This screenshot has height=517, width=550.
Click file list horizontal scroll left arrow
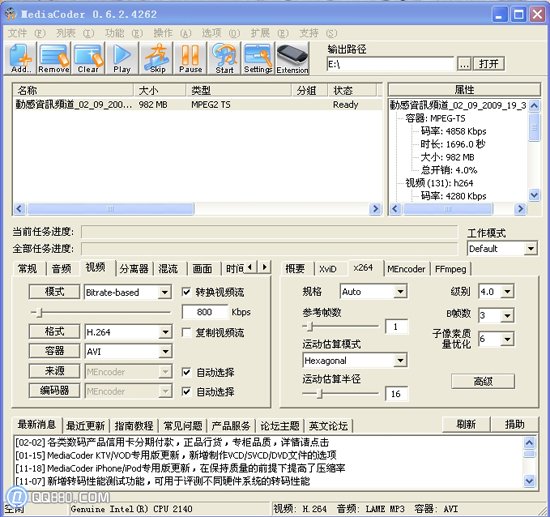(x=19, y=209)
